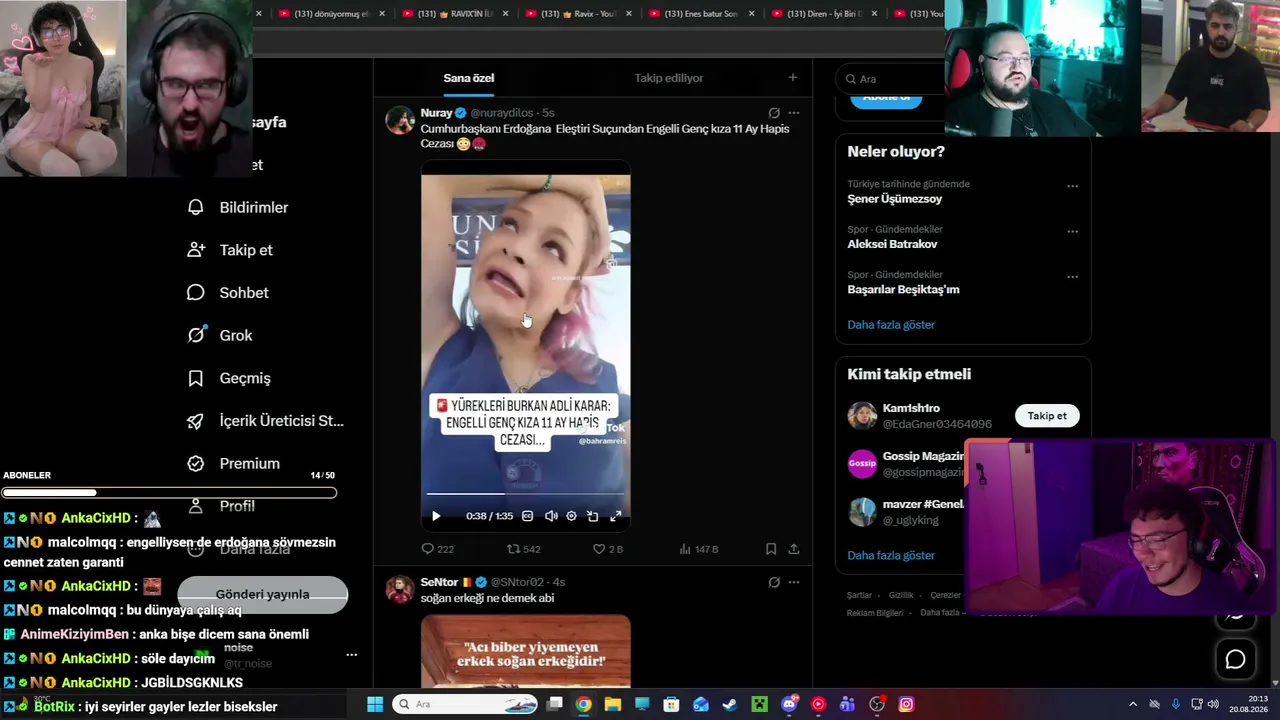Image resolution: width=1280 pixels, height=720 pixels.
Task: Switch to 'Enes batur Son' browser tab
Action: 700,14
